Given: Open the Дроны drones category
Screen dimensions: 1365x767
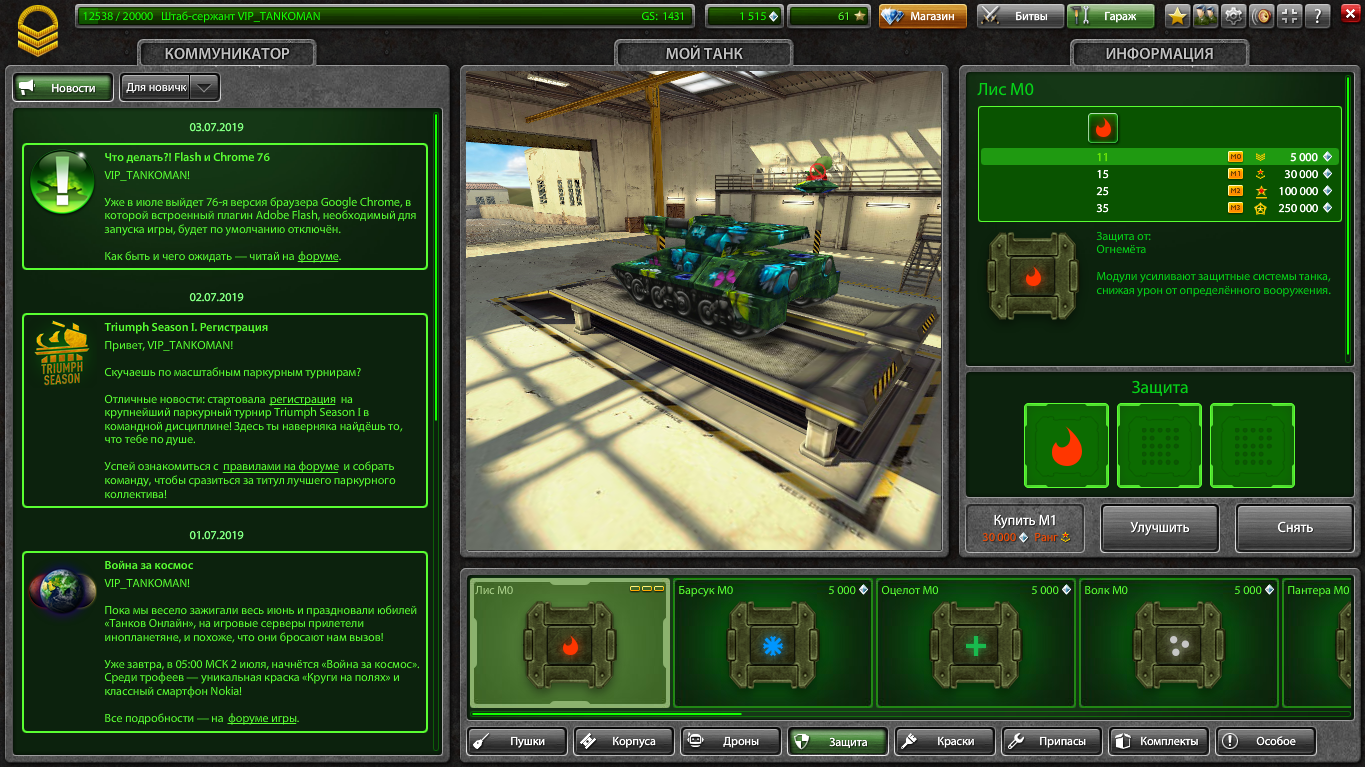Looking at the screenshot, I should click(731, 741).
